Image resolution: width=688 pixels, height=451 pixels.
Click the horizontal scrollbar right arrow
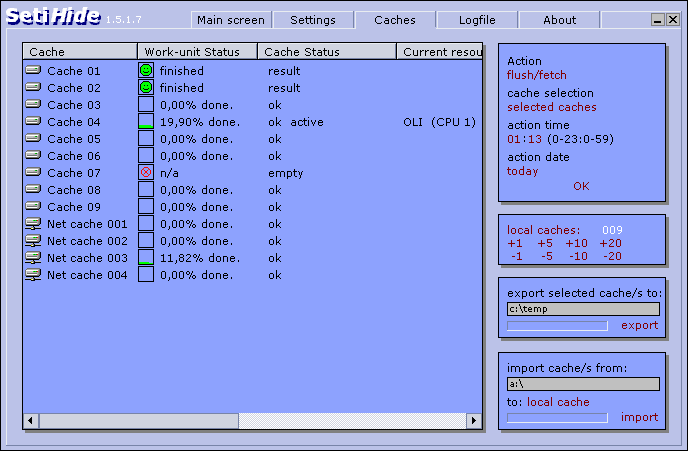pyautogui.click(x=474, y=421)
